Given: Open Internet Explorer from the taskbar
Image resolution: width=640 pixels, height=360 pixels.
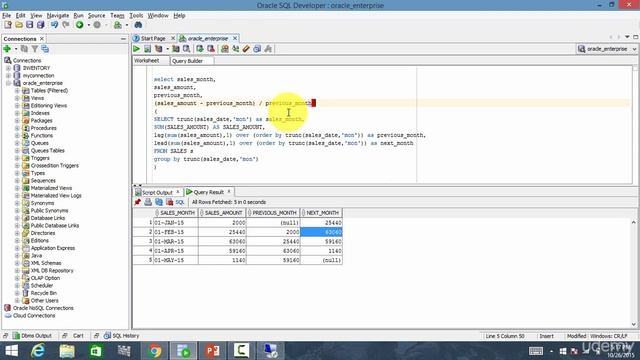Looking at the screenshot, I should click(38, 351).
